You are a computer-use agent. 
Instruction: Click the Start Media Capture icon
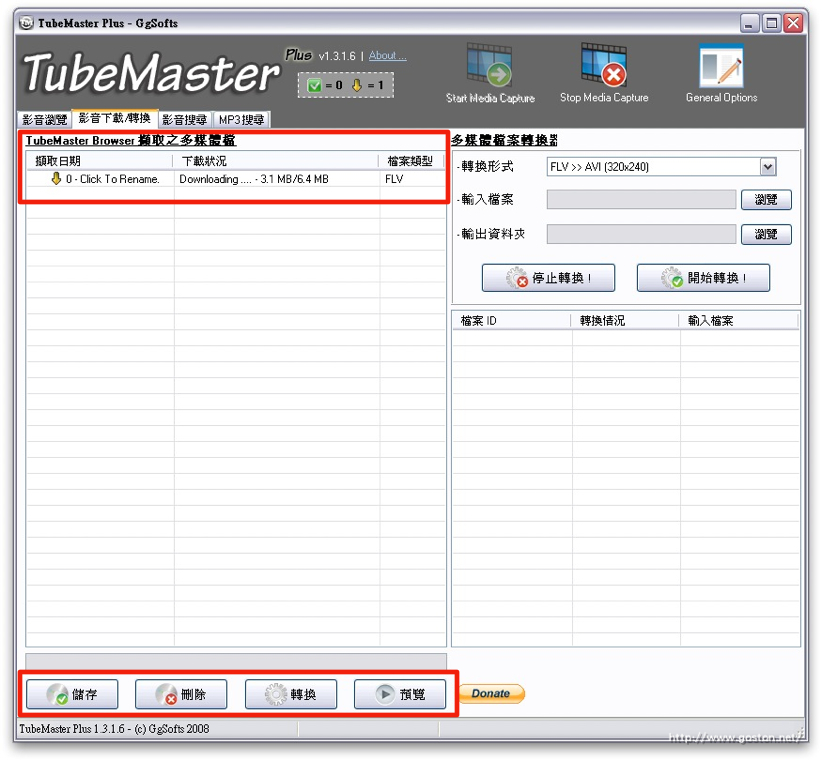(x=490, y=66)
